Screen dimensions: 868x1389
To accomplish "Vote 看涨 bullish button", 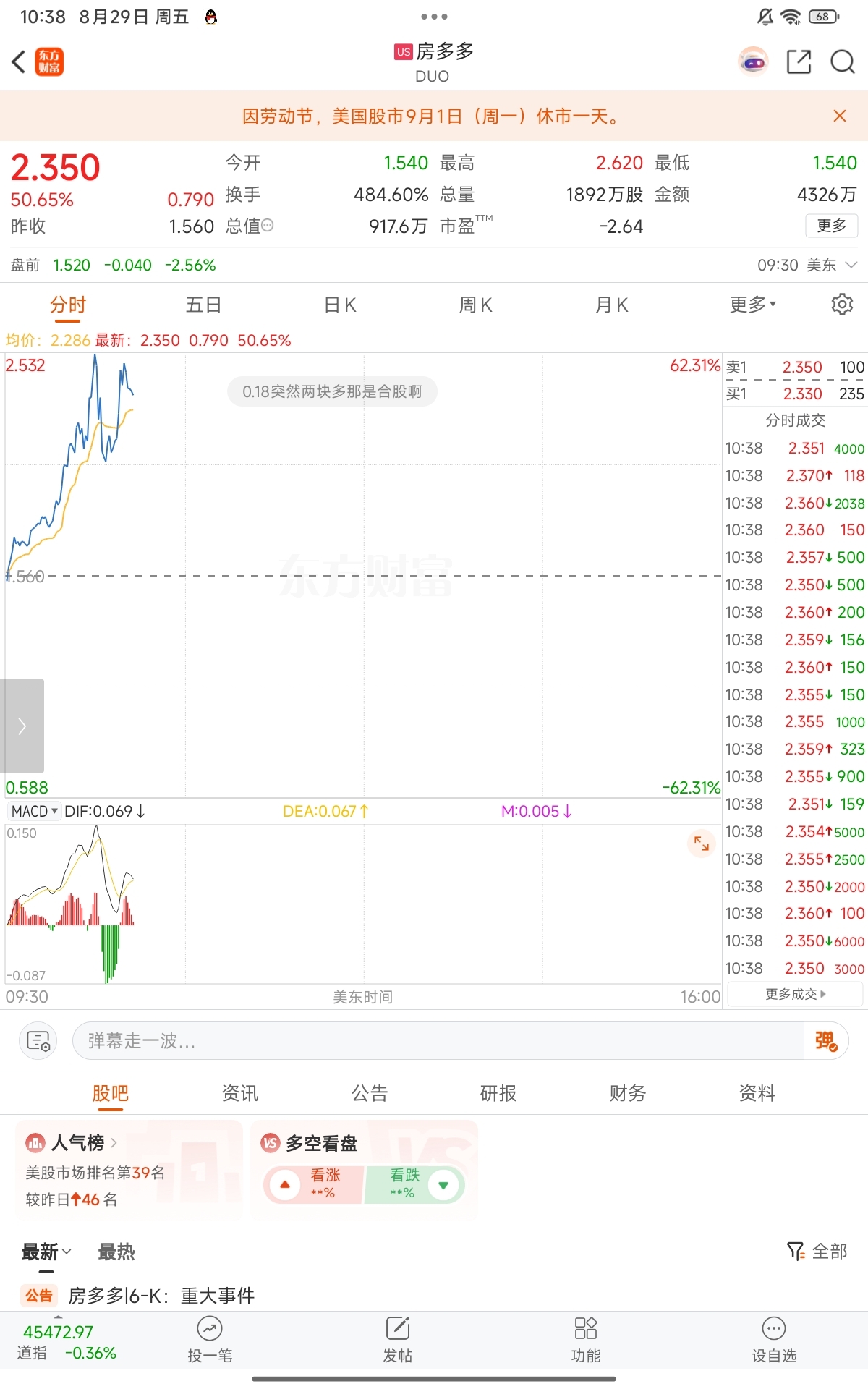I will [313, 1184].
